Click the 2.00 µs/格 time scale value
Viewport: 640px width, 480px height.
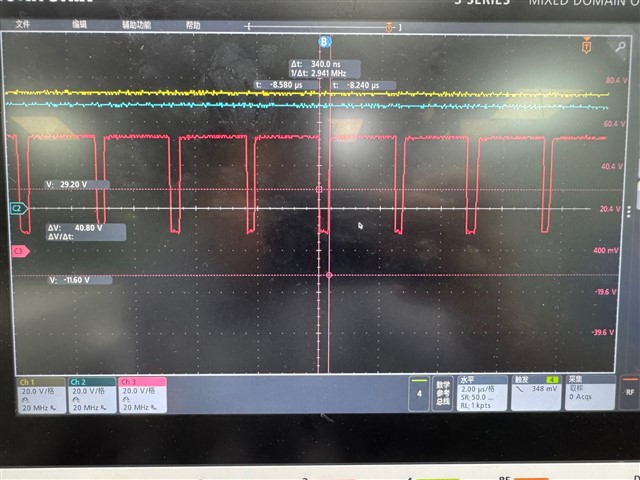pos(478,389)
